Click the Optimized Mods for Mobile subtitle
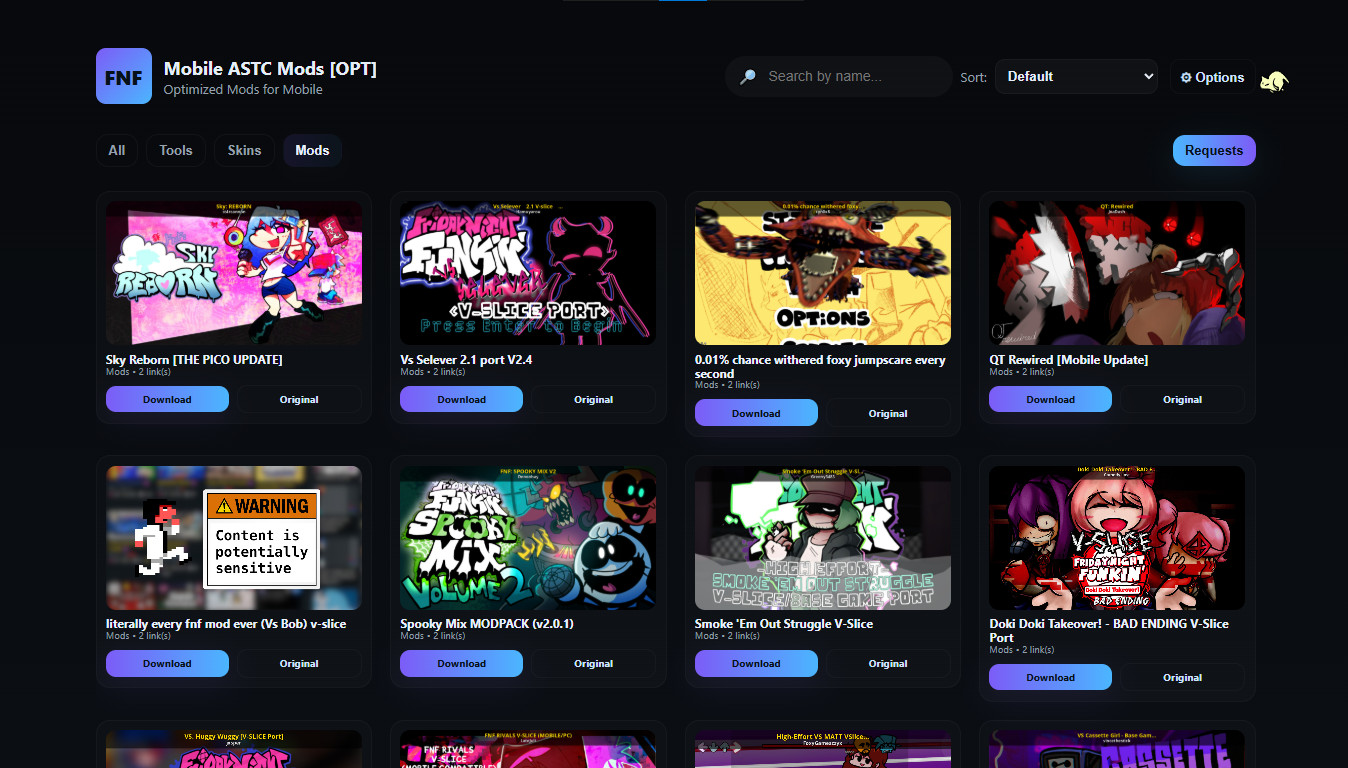1348x768 pixels. point(243,90)
